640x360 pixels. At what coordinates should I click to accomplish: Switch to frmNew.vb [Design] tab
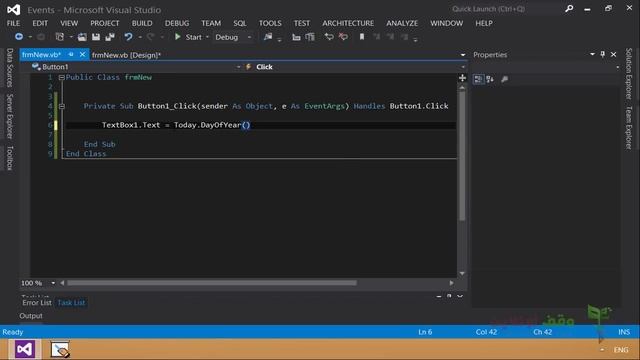[126, 55]
